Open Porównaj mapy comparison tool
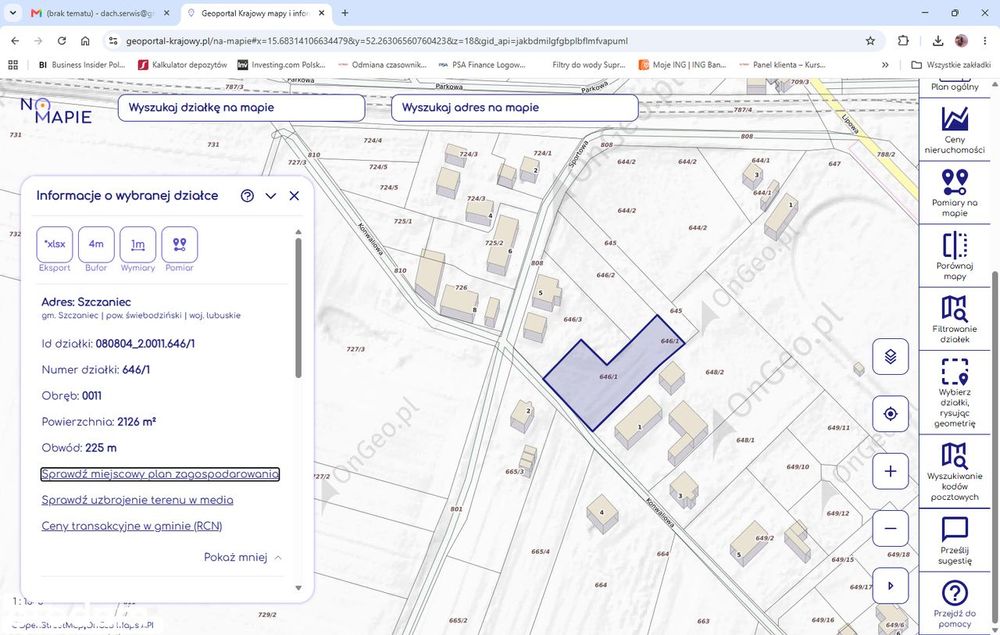The image size is (1000, 635). point(954,256)
